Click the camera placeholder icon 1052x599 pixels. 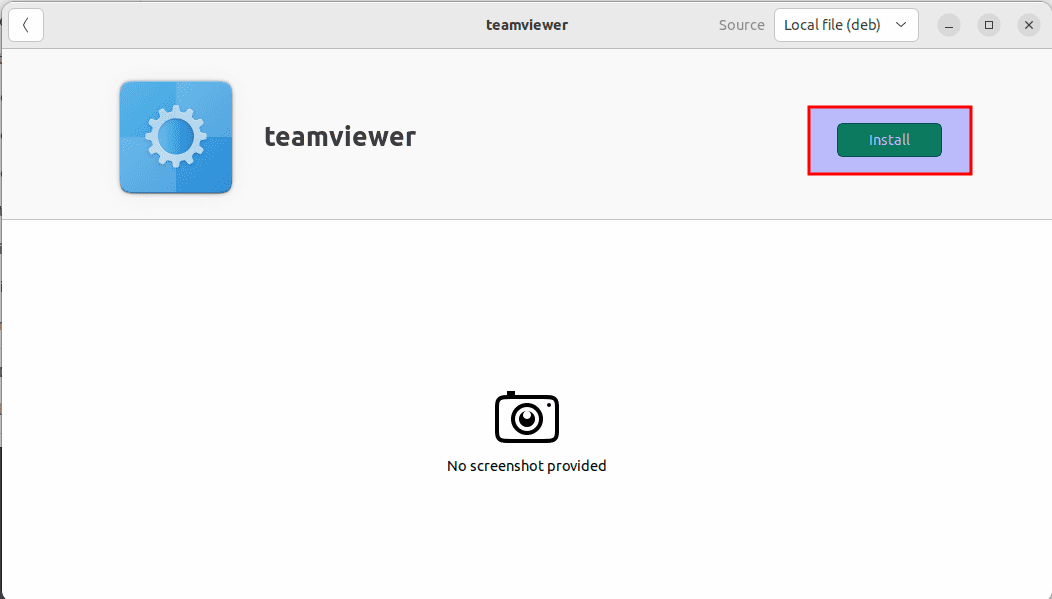[526, 417]
